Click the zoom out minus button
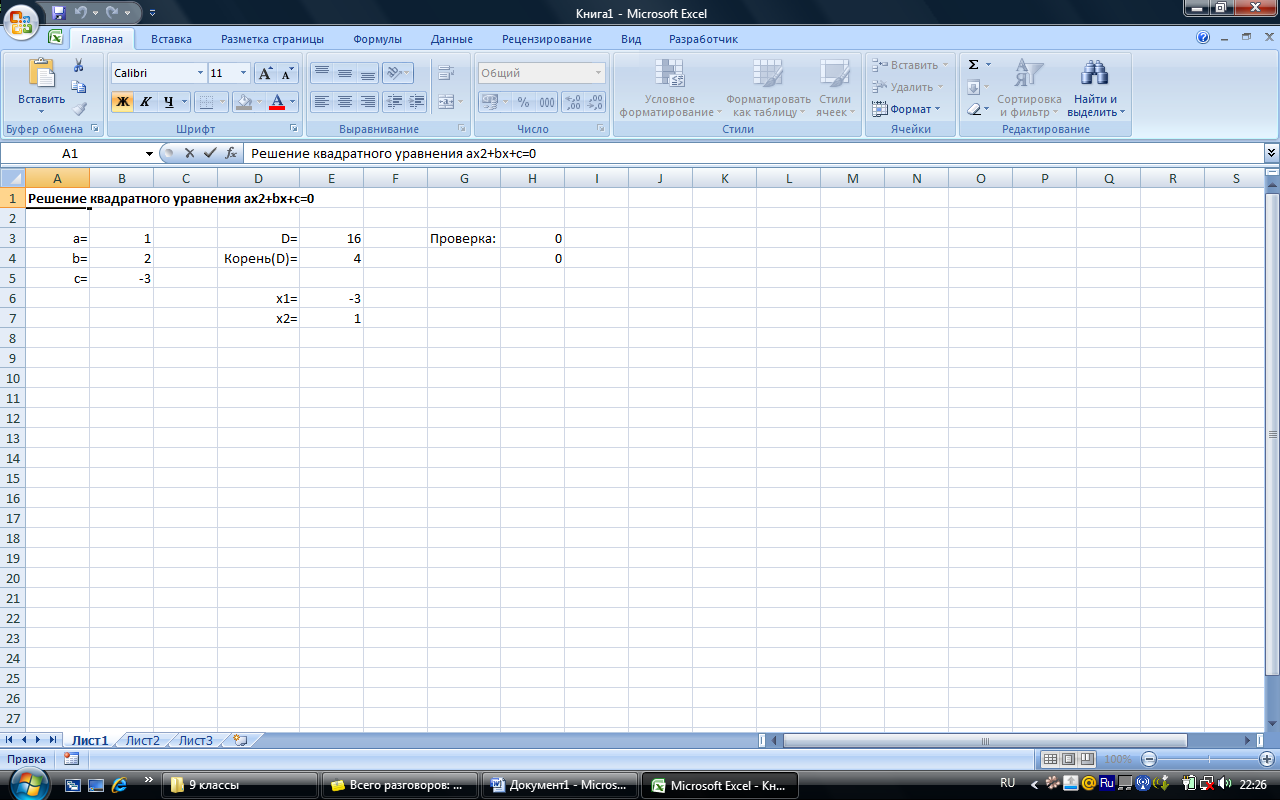Screen dimensions: 1280x800 click(x=1149, y=759)
